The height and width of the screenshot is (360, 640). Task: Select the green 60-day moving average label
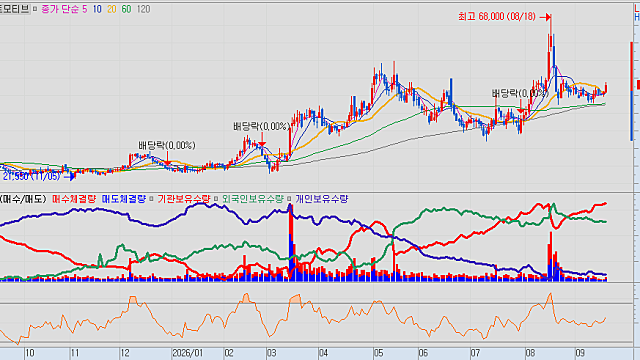point(126,9)
